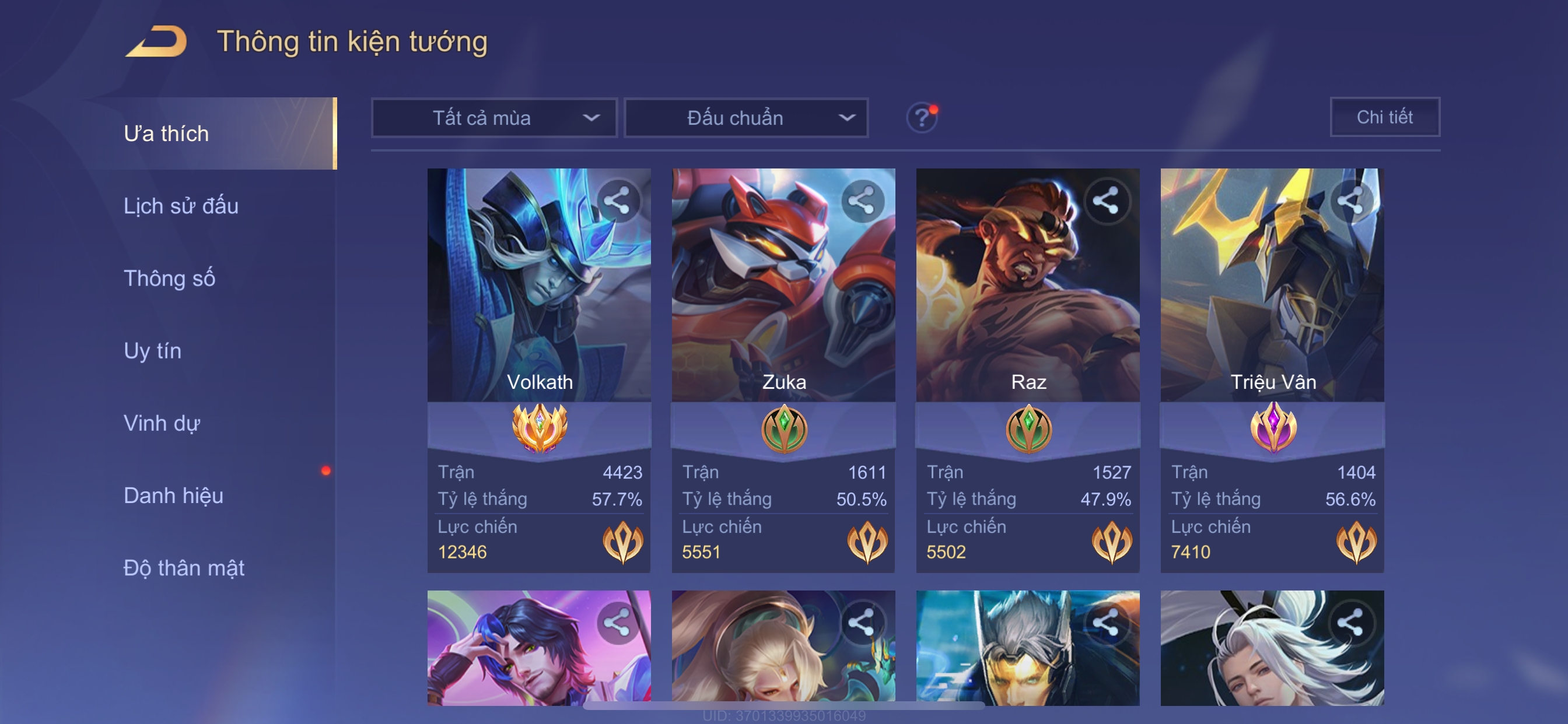Click the back arrow icon
Screen dimensions: 1568x724
156,41
